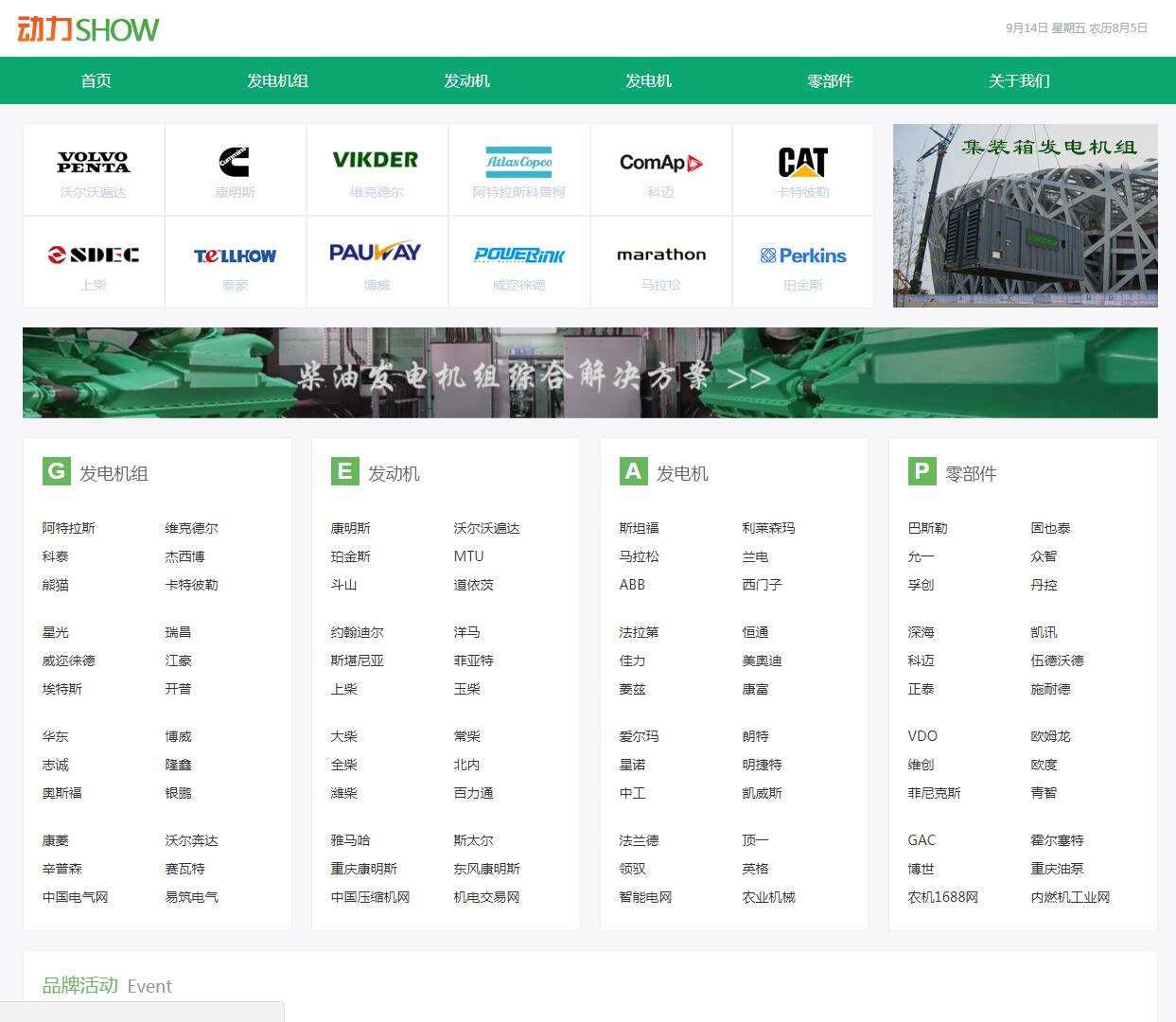Open the 康明斯 link under 发动机
Viewport: 1176px width, 1022px height.
coord(351,528)
